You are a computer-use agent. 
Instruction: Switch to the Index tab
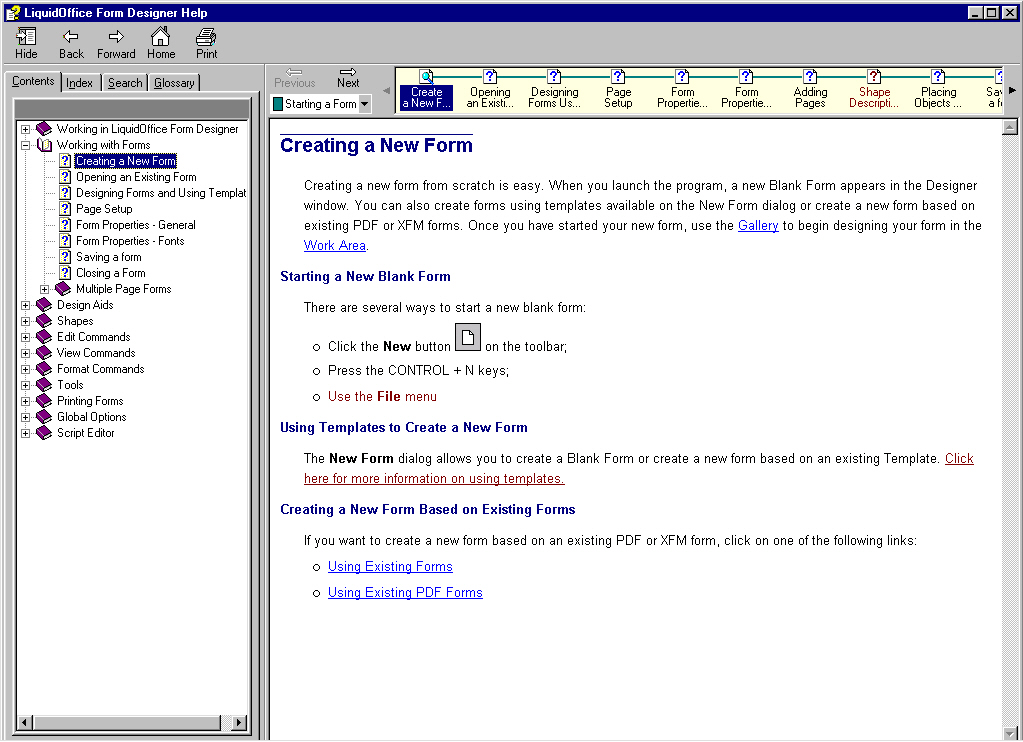point(80,83)
